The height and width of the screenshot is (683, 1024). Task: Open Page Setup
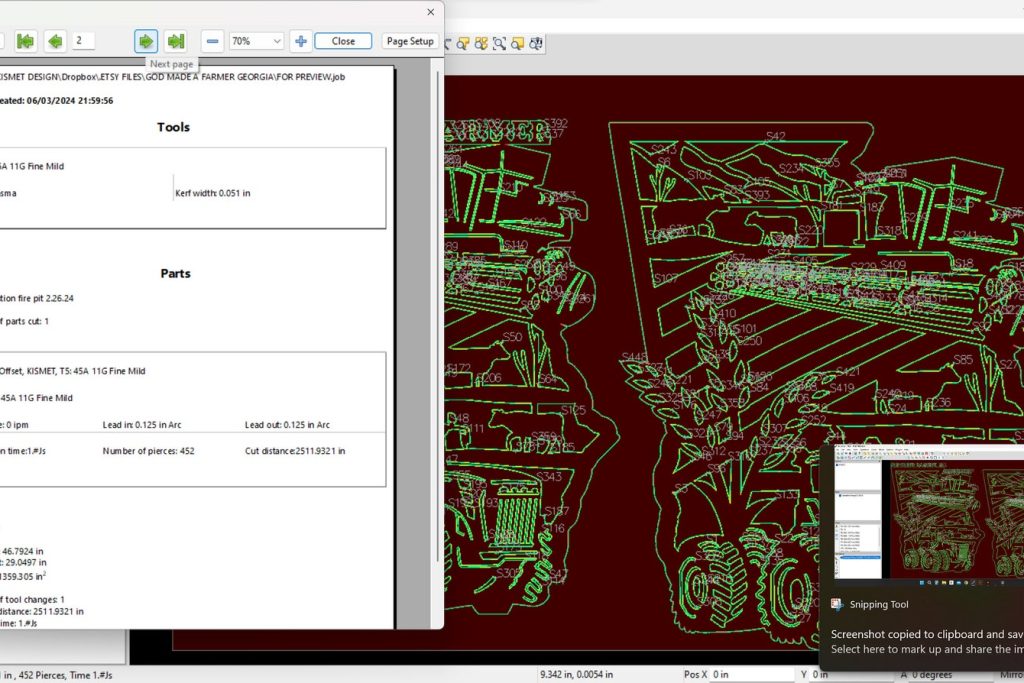[x=410, y=41]
